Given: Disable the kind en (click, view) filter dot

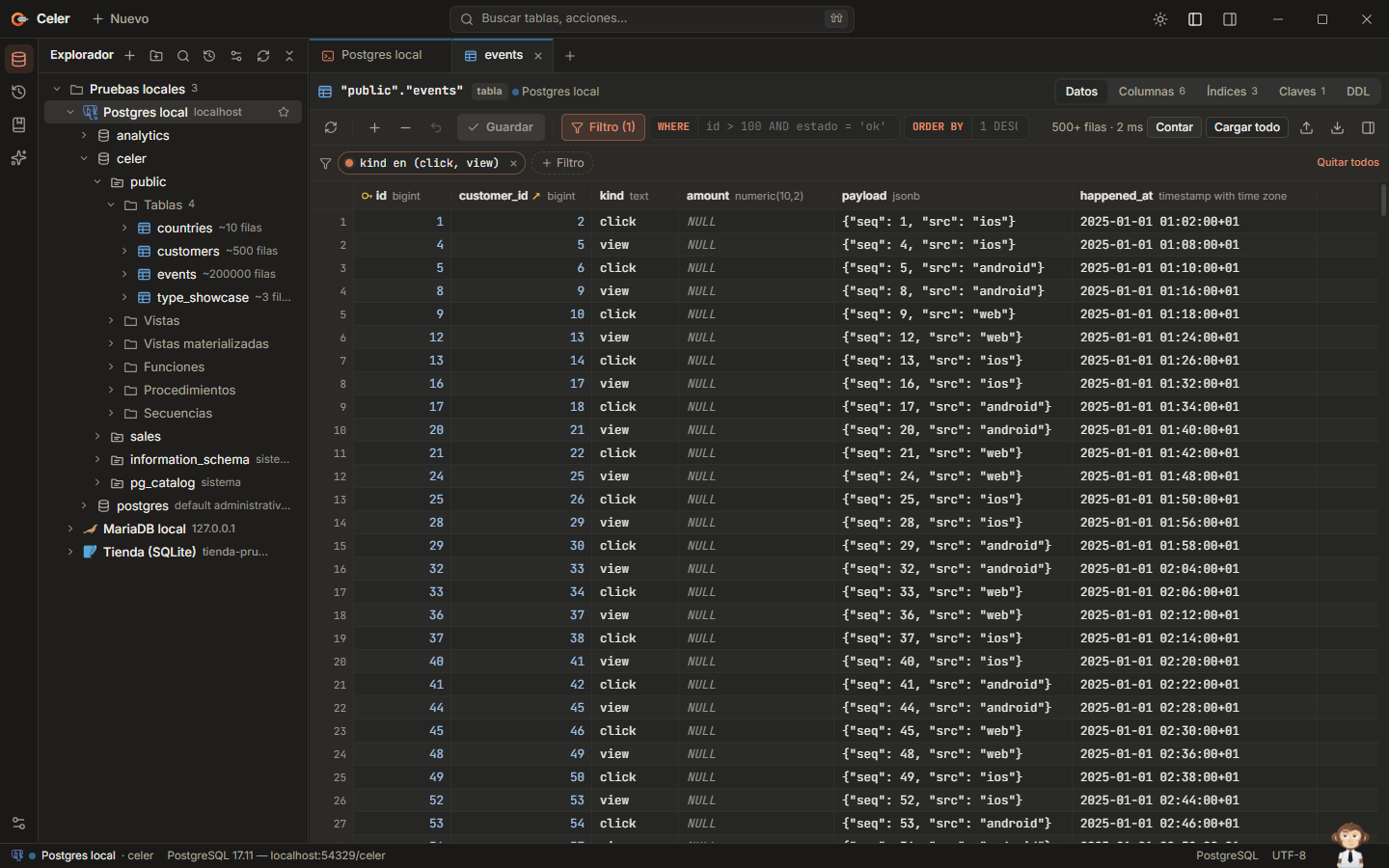Looking at the screenshot, I should 349,163.
